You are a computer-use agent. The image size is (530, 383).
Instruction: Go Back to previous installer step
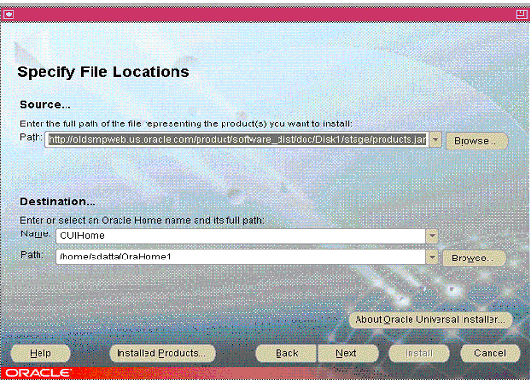tap(286, 353)
